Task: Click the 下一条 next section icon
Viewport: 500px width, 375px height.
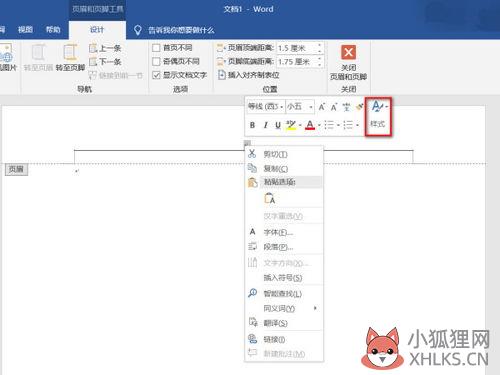Action: 93,61
